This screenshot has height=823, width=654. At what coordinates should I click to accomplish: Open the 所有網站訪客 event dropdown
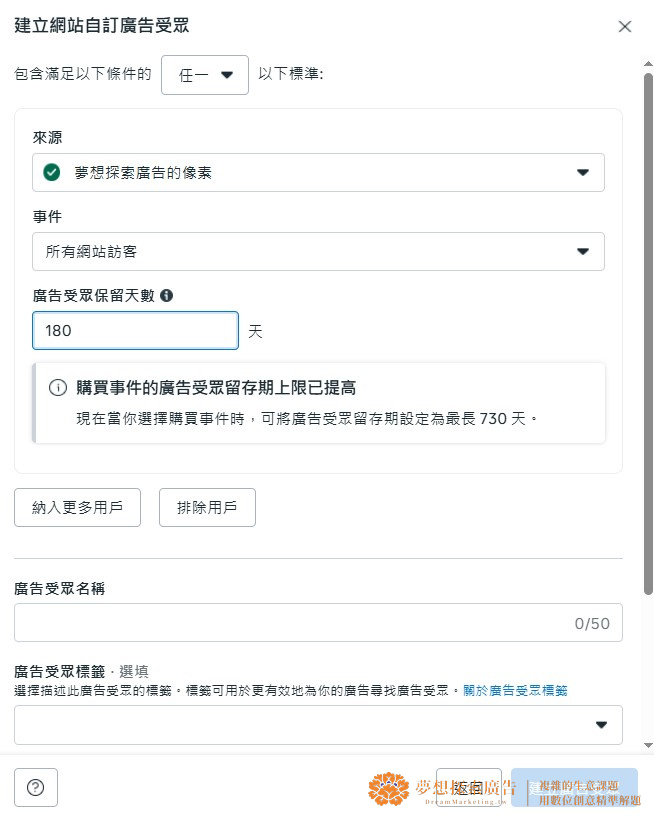(x=318, y=251)
